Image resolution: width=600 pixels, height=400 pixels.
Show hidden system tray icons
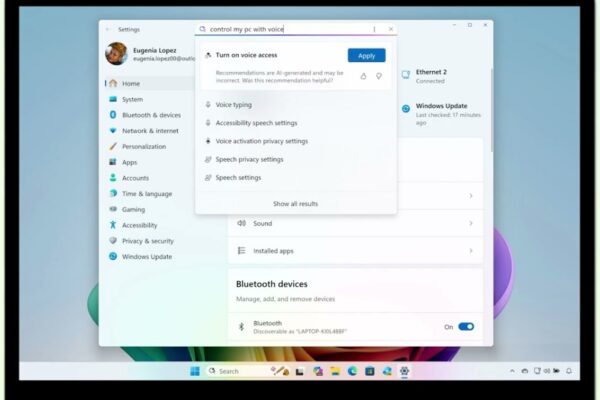[512, 371]
